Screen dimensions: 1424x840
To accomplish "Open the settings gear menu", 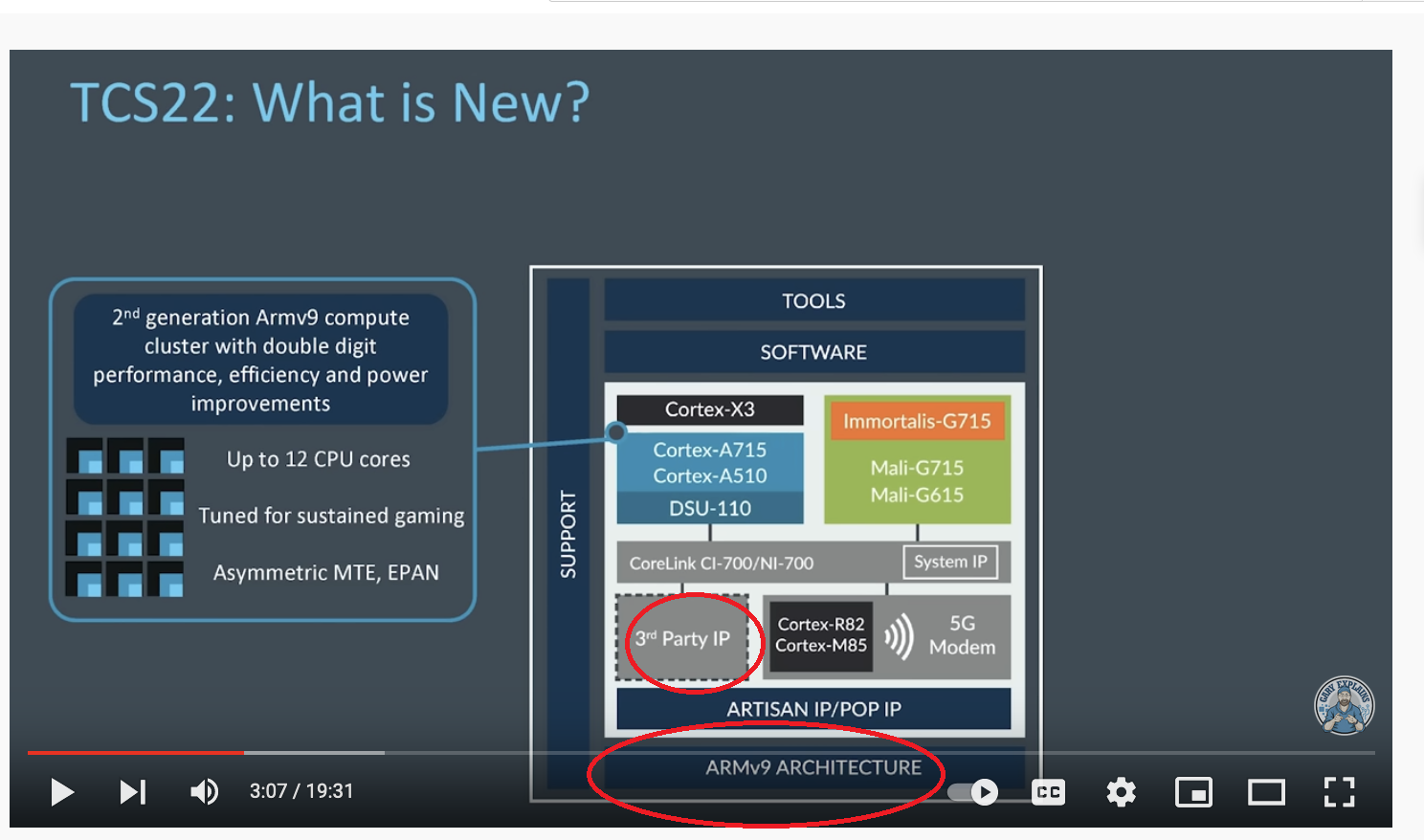I will pyautogui.click(x=1121, y=792).
